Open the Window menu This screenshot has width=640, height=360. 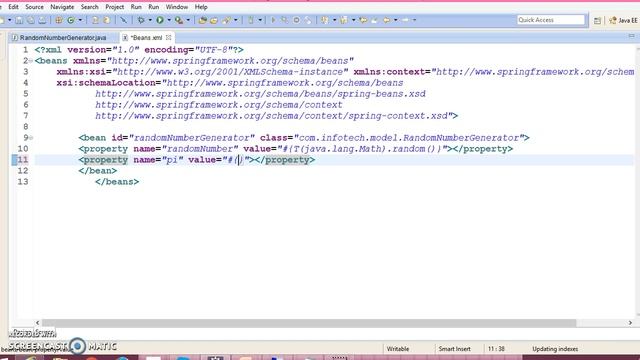point(177,7)
